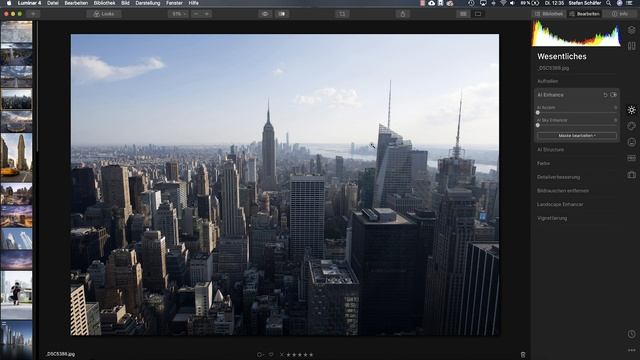This screenshot has height=360, width=640.
Task: Expand the Bildrauschen entfernen tool
Action: (x=562, y=191)
